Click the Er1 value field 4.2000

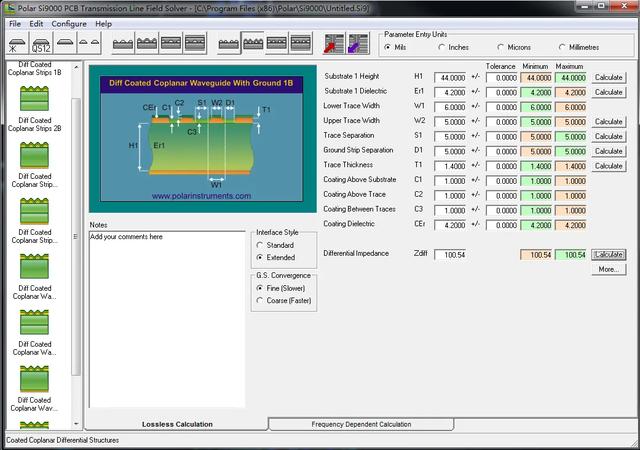click(450, 92)
